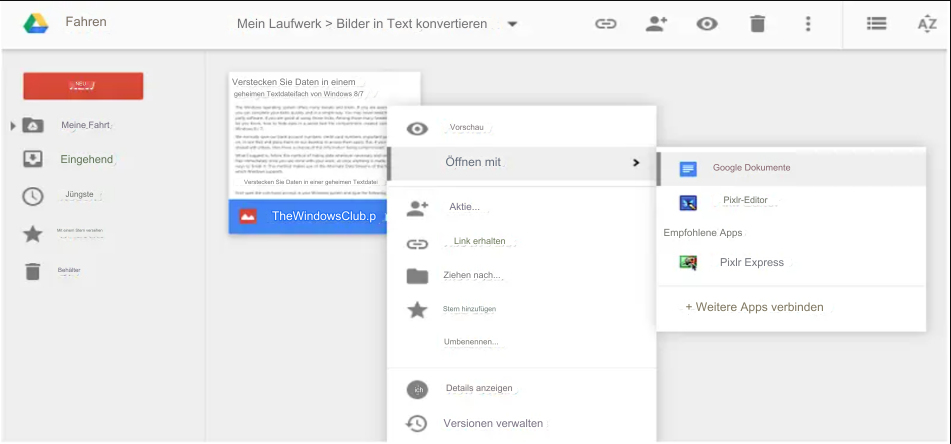
Task: Click the trash icon in top toolbar
Action: click(758, 24)
